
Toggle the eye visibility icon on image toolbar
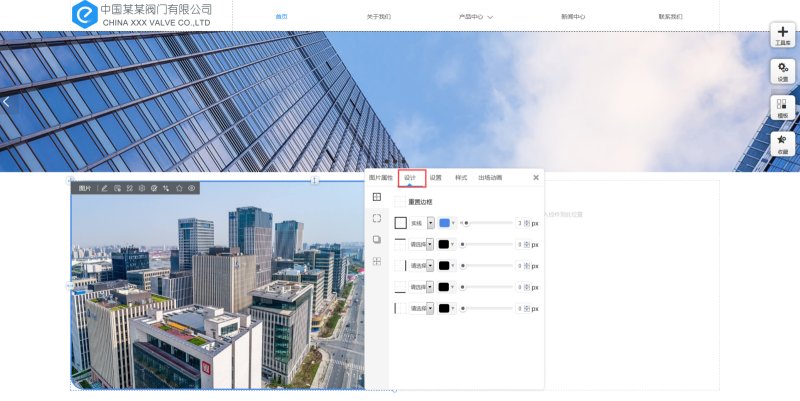191,188
